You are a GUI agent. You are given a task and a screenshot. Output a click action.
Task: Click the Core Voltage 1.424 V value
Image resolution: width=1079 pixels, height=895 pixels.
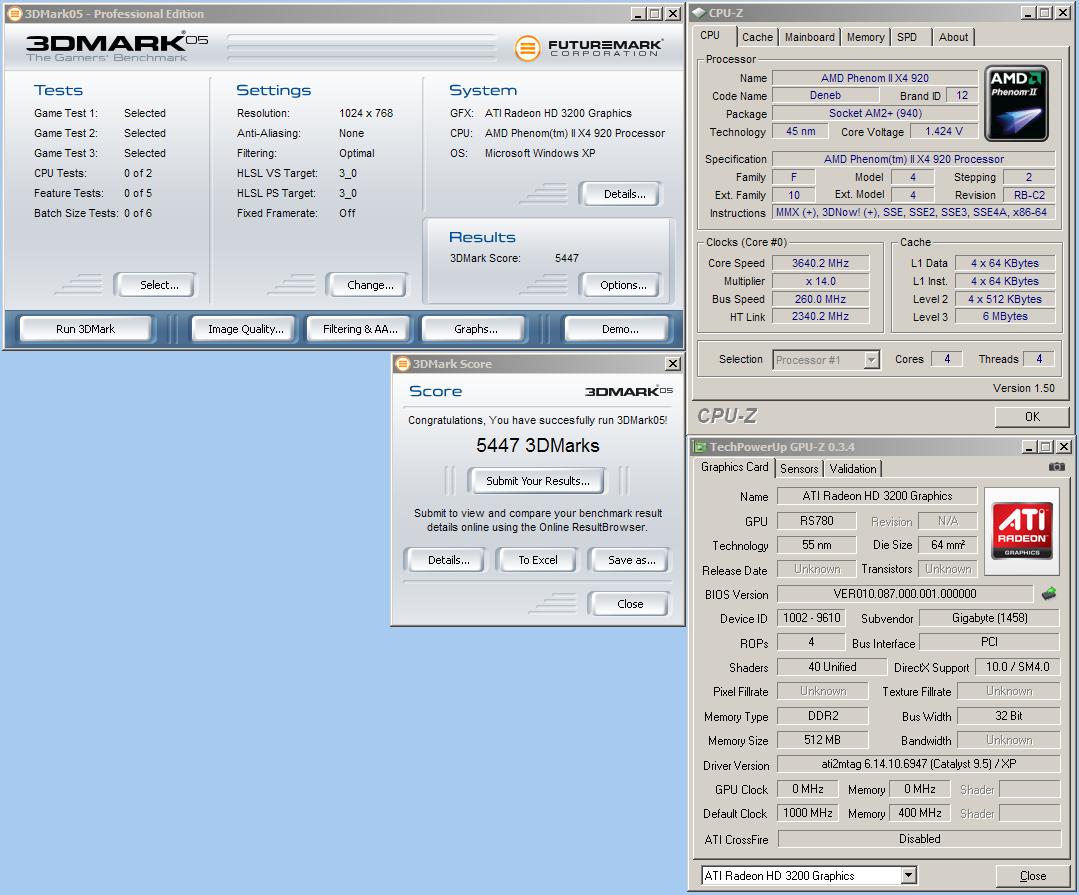tap(943, 131)
